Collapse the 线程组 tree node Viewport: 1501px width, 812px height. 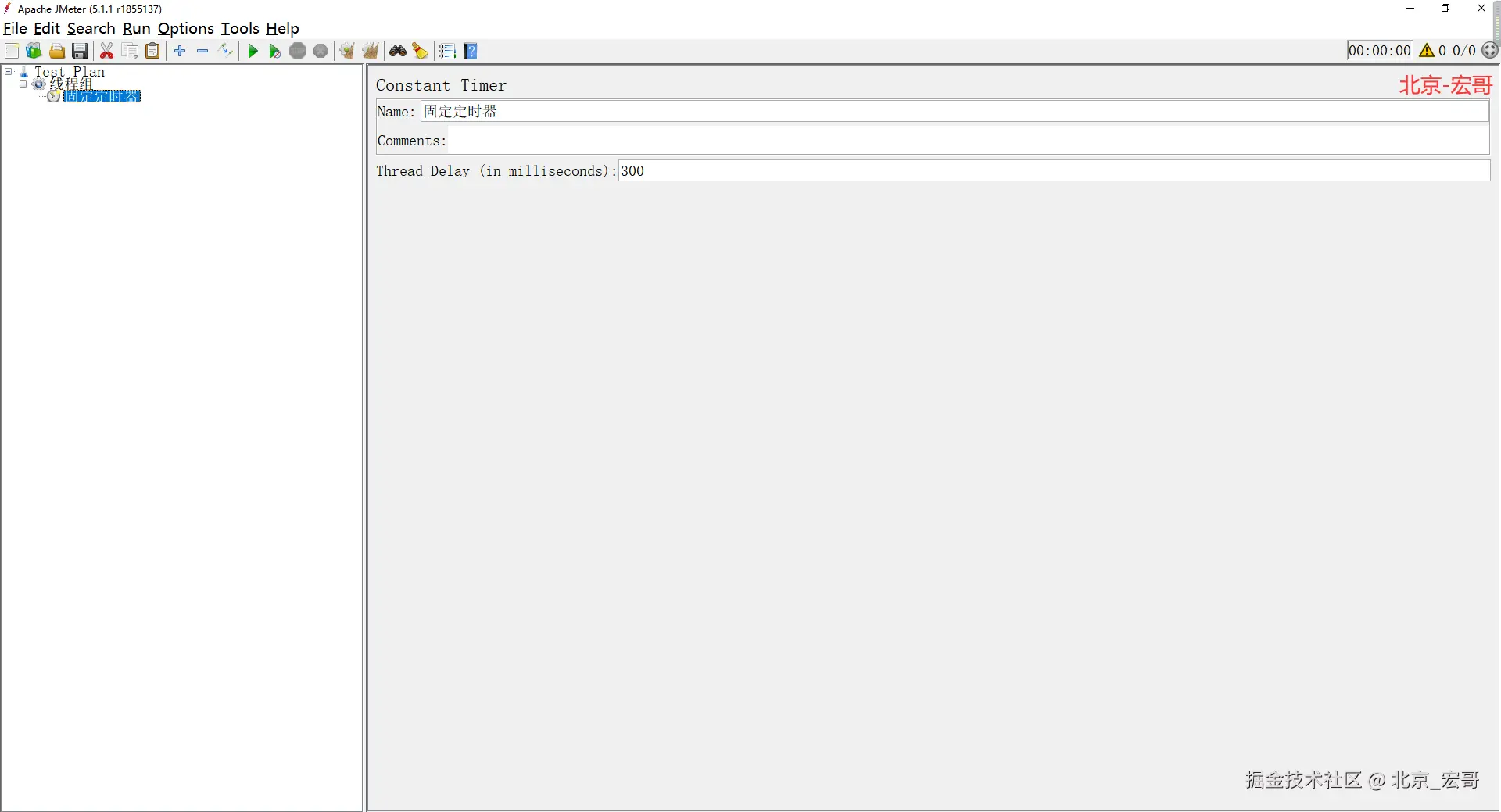(23, 84)
